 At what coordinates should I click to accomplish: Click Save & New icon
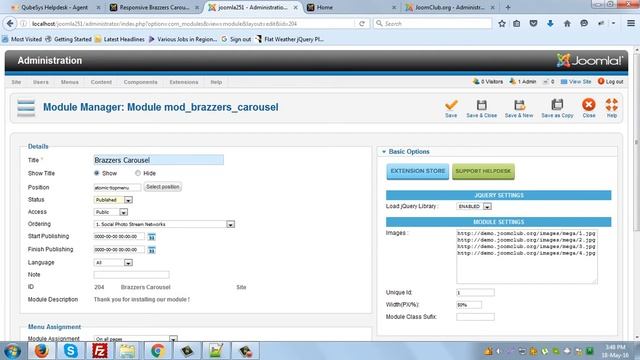[x=519, y=105]
